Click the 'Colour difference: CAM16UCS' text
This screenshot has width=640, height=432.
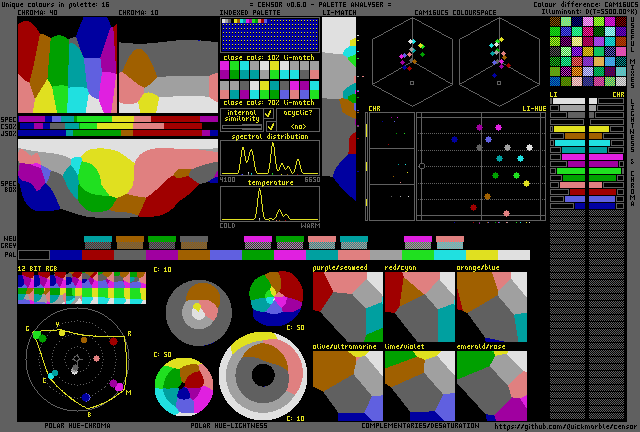[584, 4]
